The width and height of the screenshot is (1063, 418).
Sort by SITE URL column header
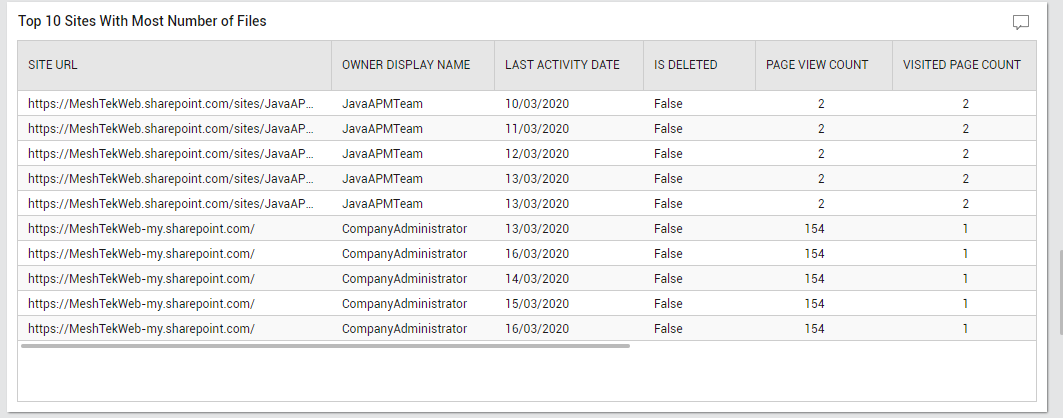click(x=53, y=65)
